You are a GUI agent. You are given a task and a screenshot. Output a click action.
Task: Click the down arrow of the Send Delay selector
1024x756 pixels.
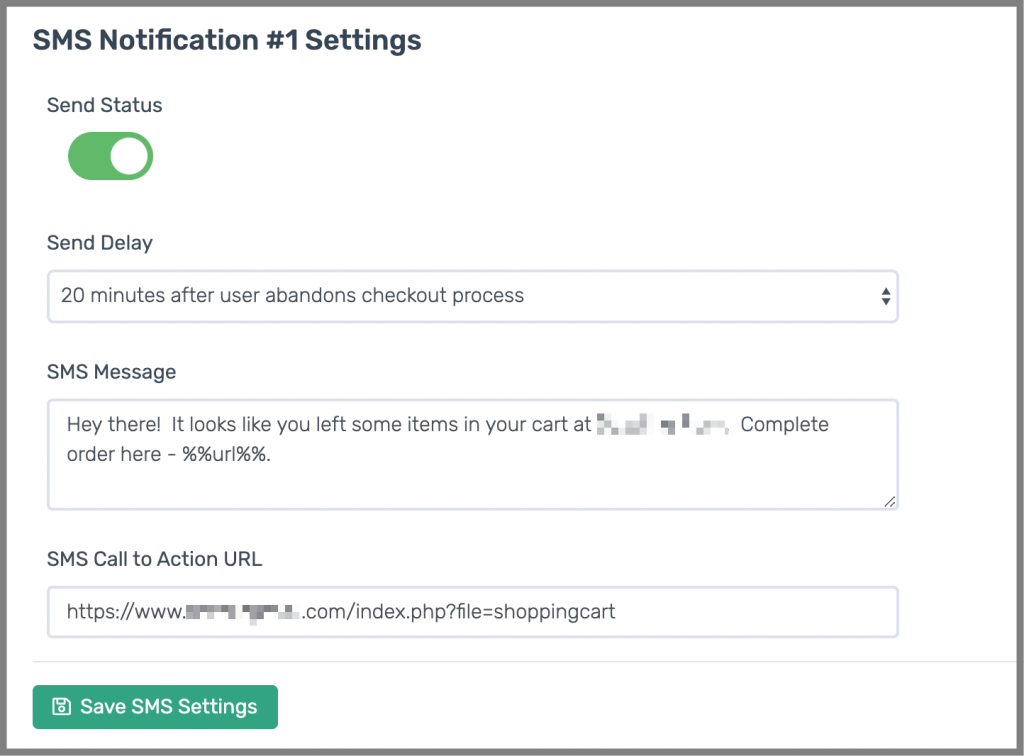pyautogui.click(x=884, y=302)
